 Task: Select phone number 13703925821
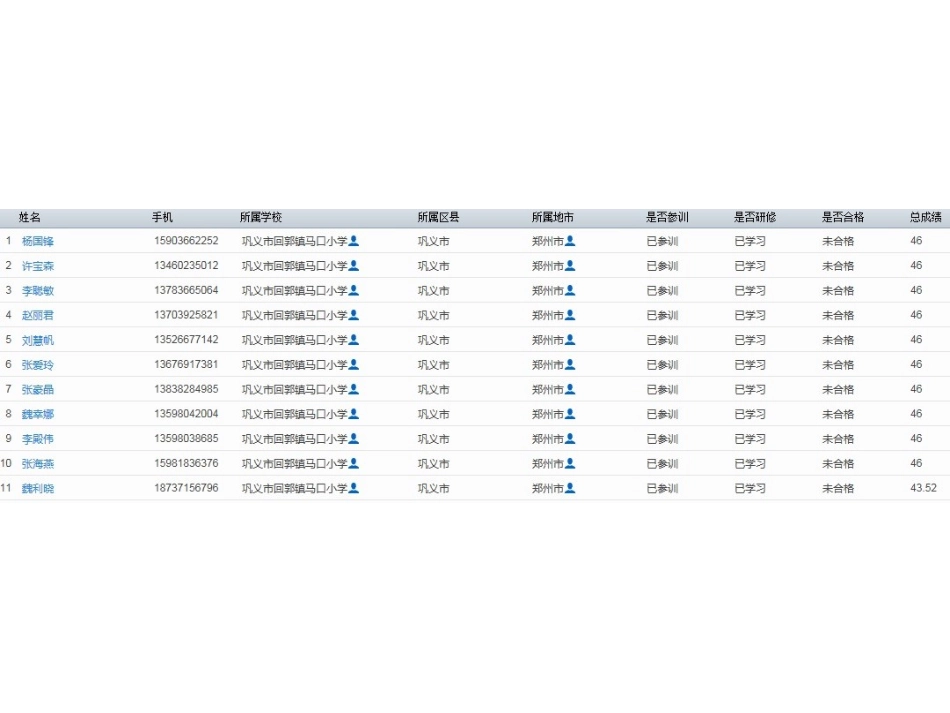pyautogui.click(x=186, y=315)
